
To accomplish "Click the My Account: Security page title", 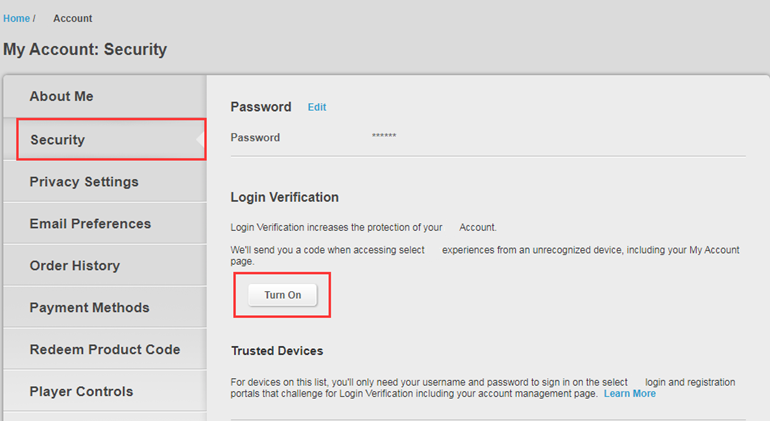I will tap(85, 49).
